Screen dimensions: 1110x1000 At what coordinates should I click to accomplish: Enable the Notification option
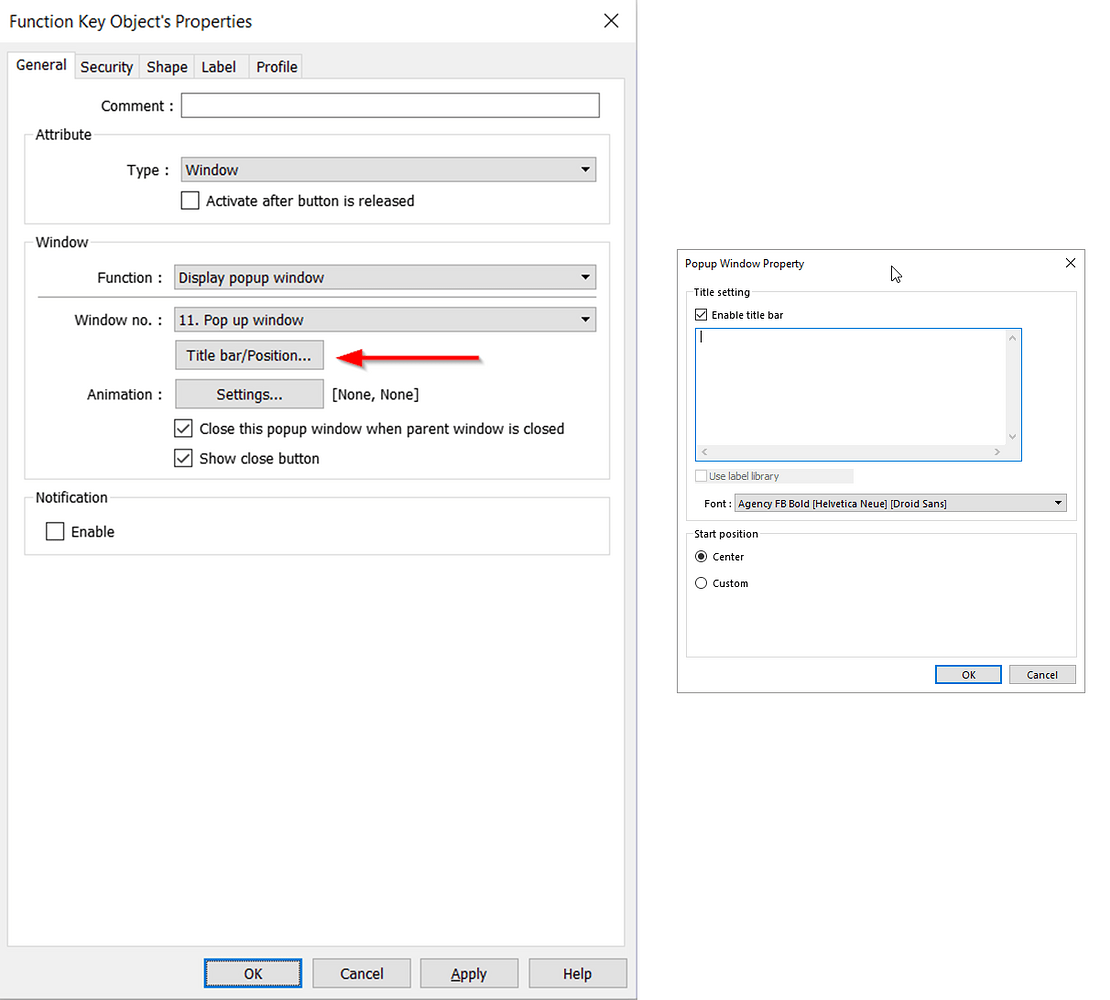[x=55, y=531]
